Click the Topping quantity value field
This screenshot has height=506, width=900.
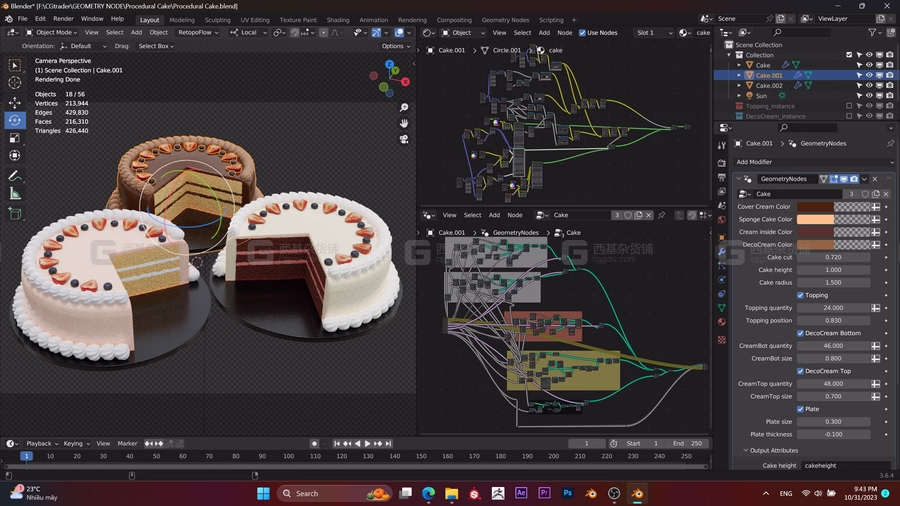[833, 308]
